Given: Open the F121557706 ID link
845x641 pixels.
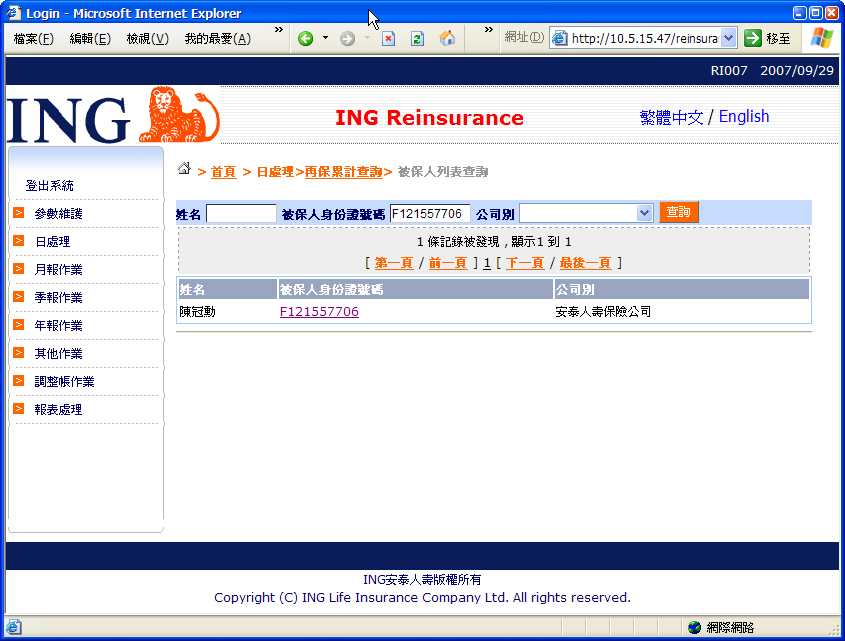Looking at the screenshot, I should (x=319, y=312).
